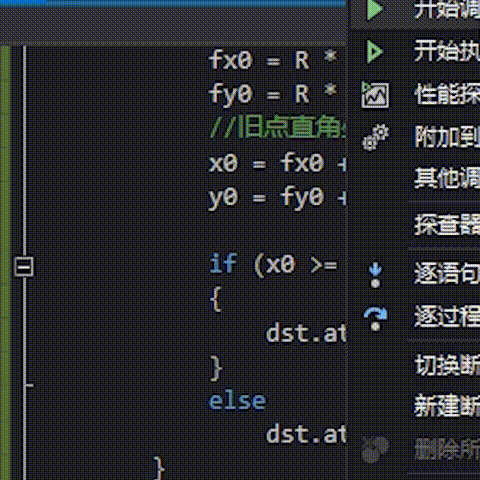Viewport: 480px width, 480px height.
Task: Click the closing brace below the else block
Action: click(159, 468)
